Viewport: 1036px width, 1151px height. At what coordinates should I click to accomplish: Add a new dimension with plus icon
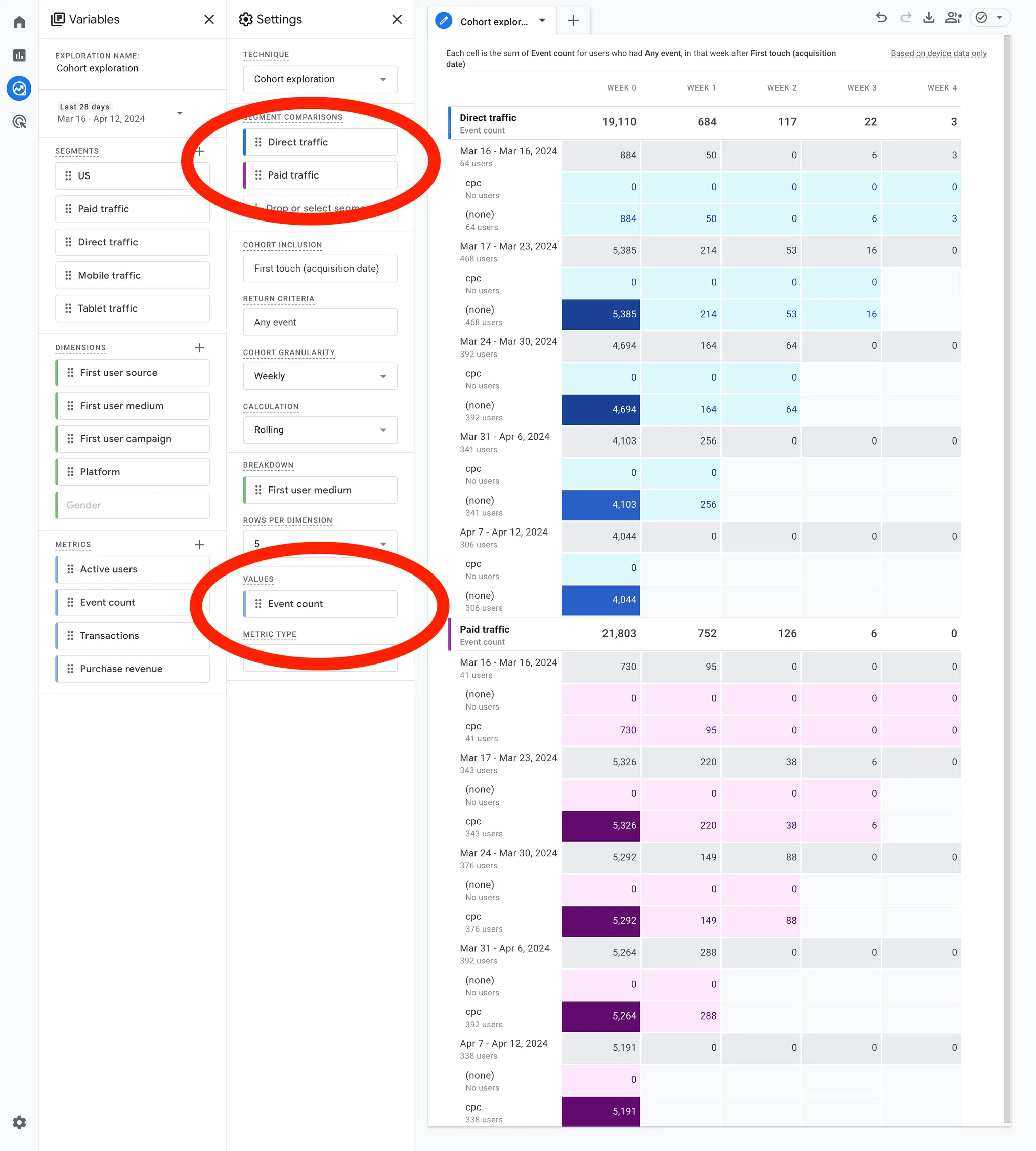click(x=199, y=347)
